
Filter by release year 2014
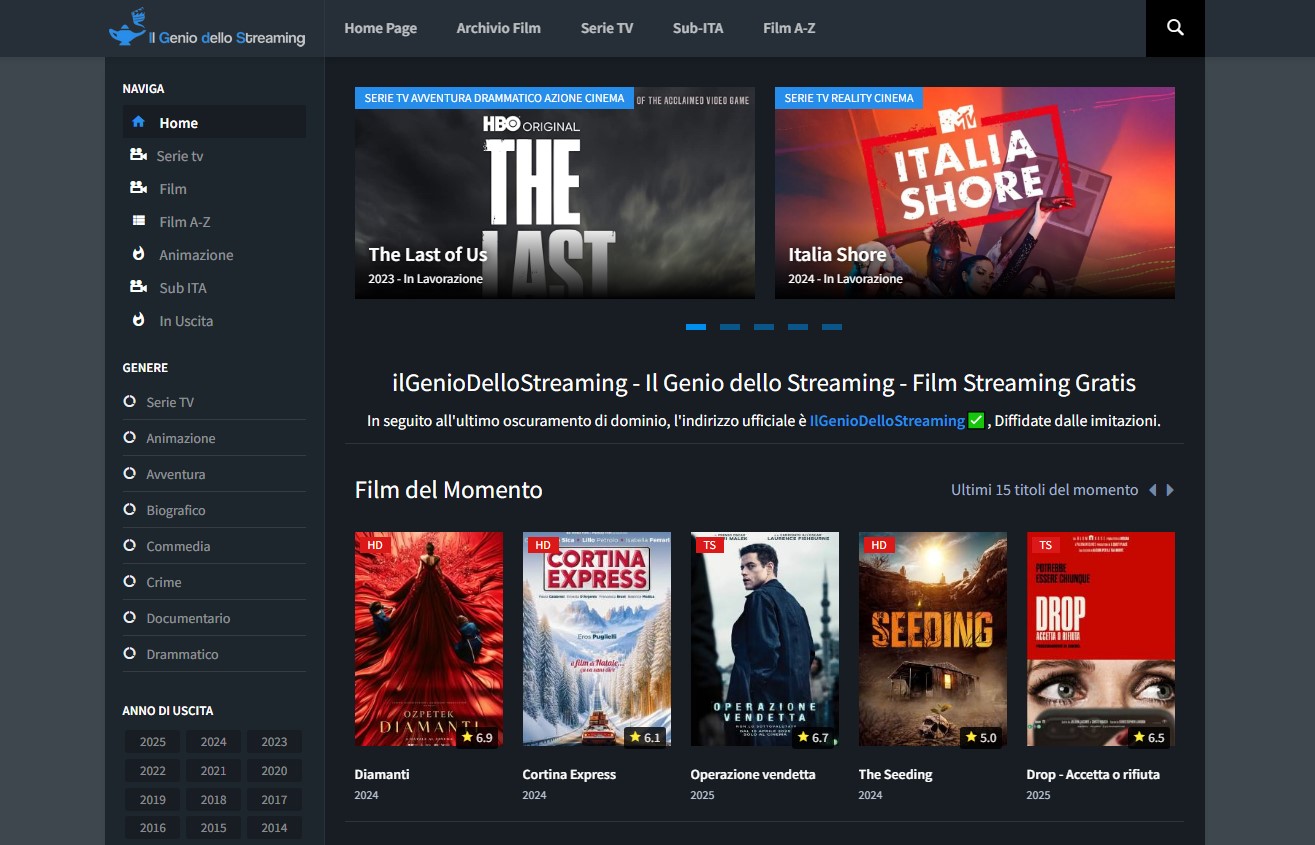click(x=274, y=828)
